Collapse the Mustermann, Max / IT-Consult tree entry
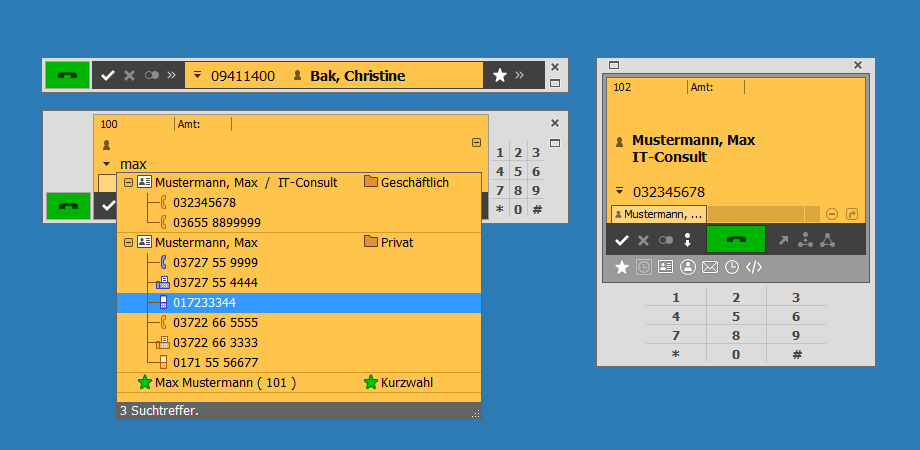The height and width of the screenshot is (450, 920). [x=128, y=182]
